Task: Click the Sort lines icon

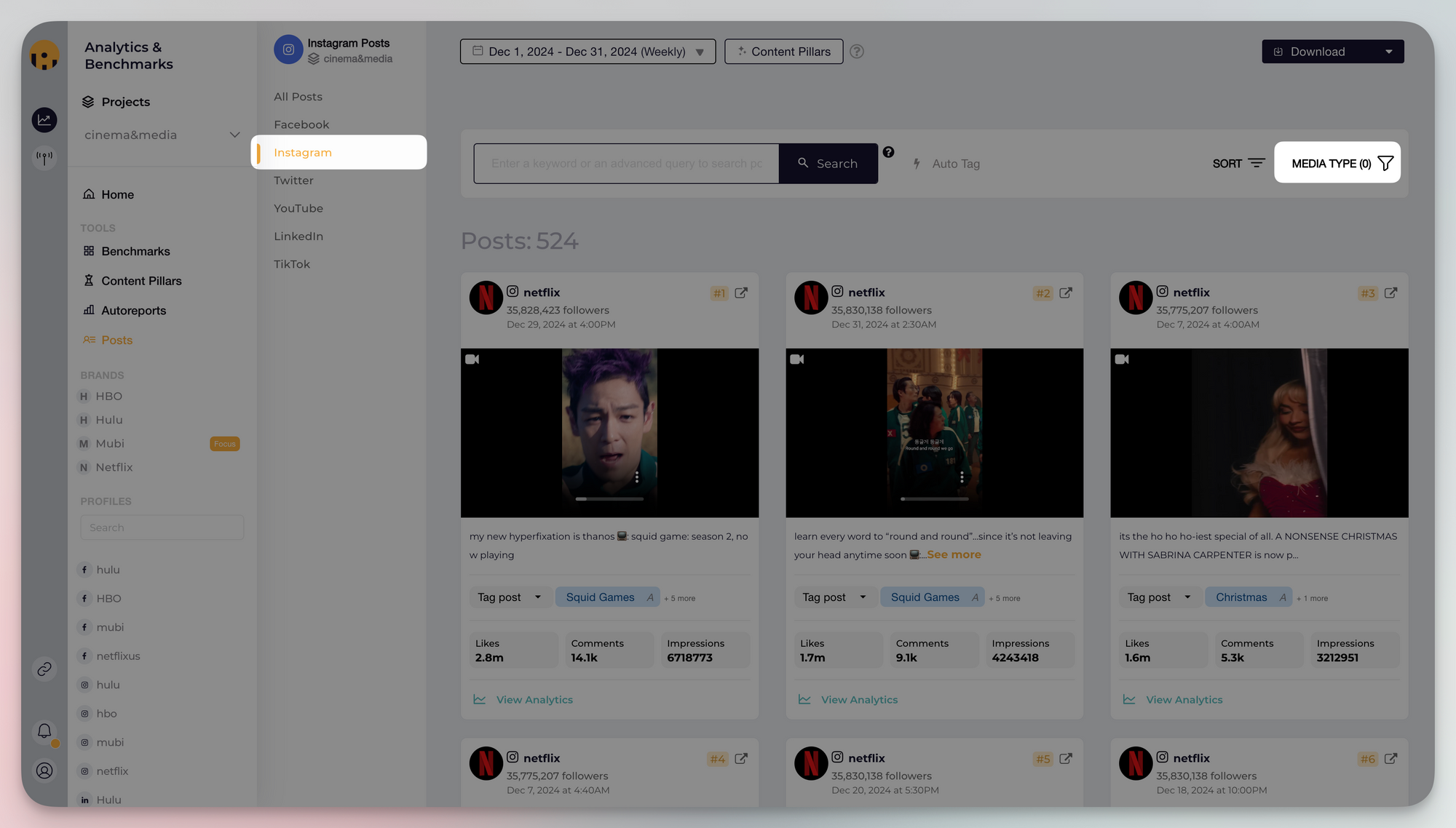Action: (x=1257, y=163)
